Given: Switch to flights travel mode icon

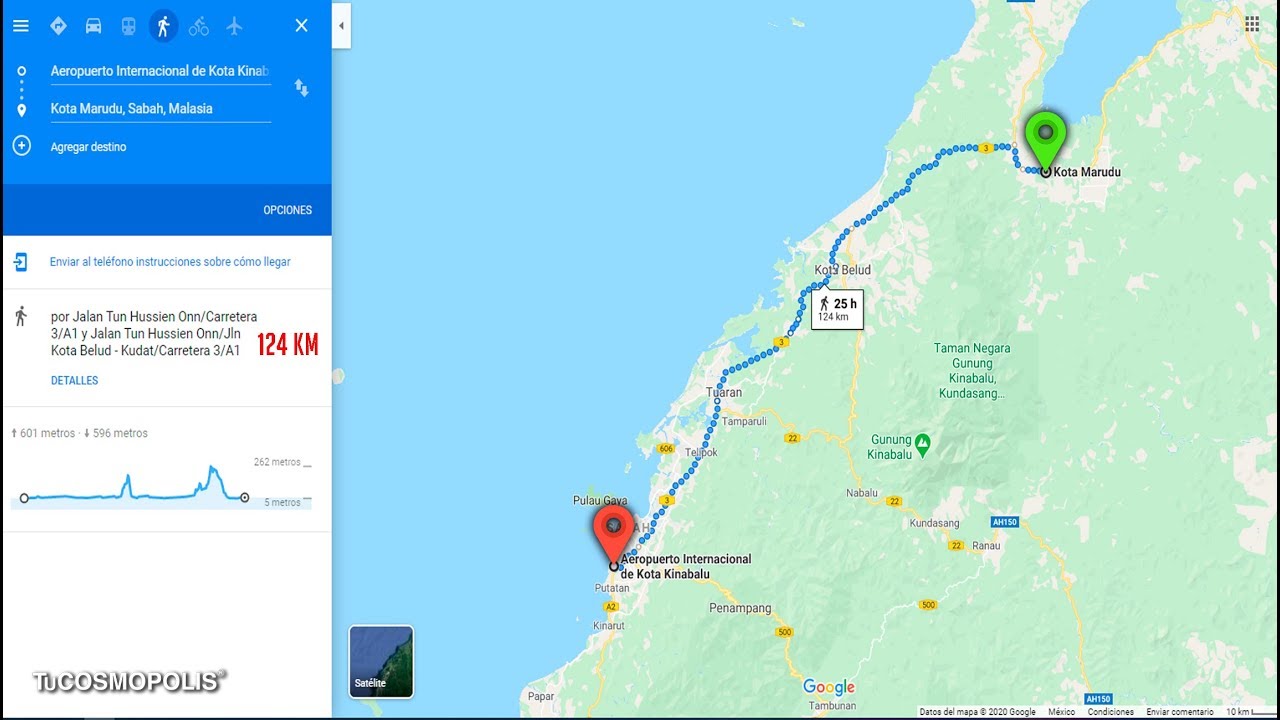Looking at the screenshot, I should point(234,26).
